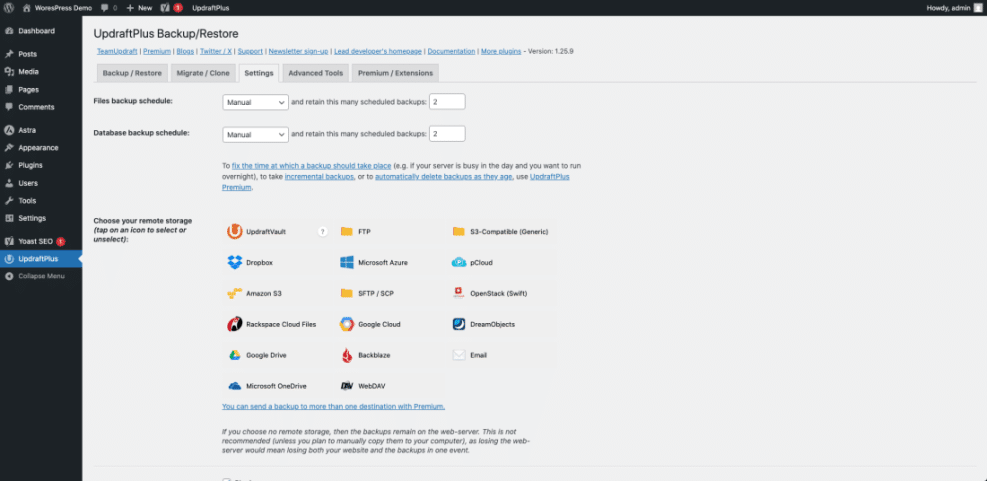Select Backblaze storage
The height and width of the screenshot is (481, 987).
pos(390,355)
